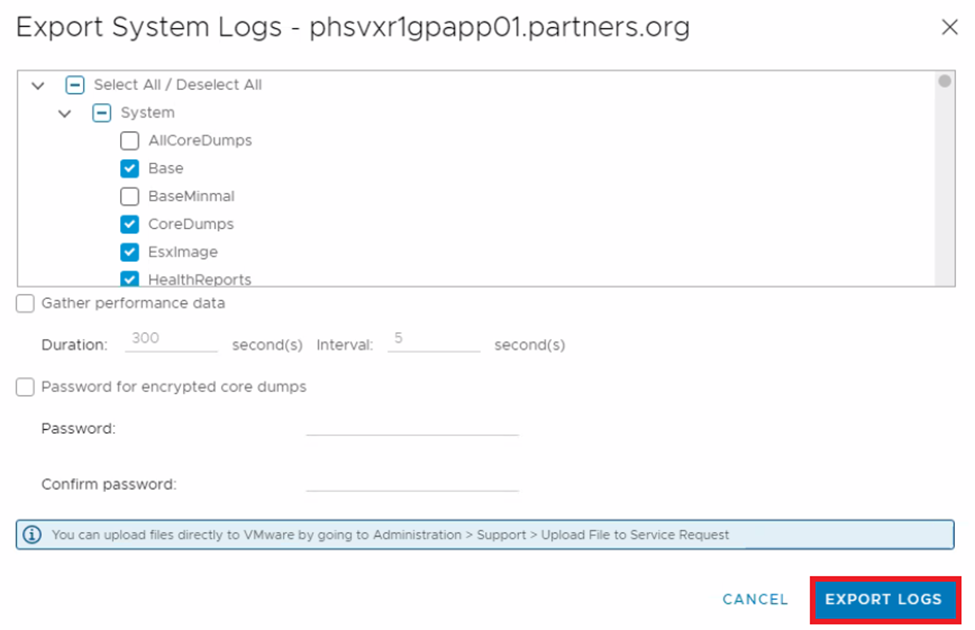Collapse the Select All / Deselect All tree

[x=38, y=86]
